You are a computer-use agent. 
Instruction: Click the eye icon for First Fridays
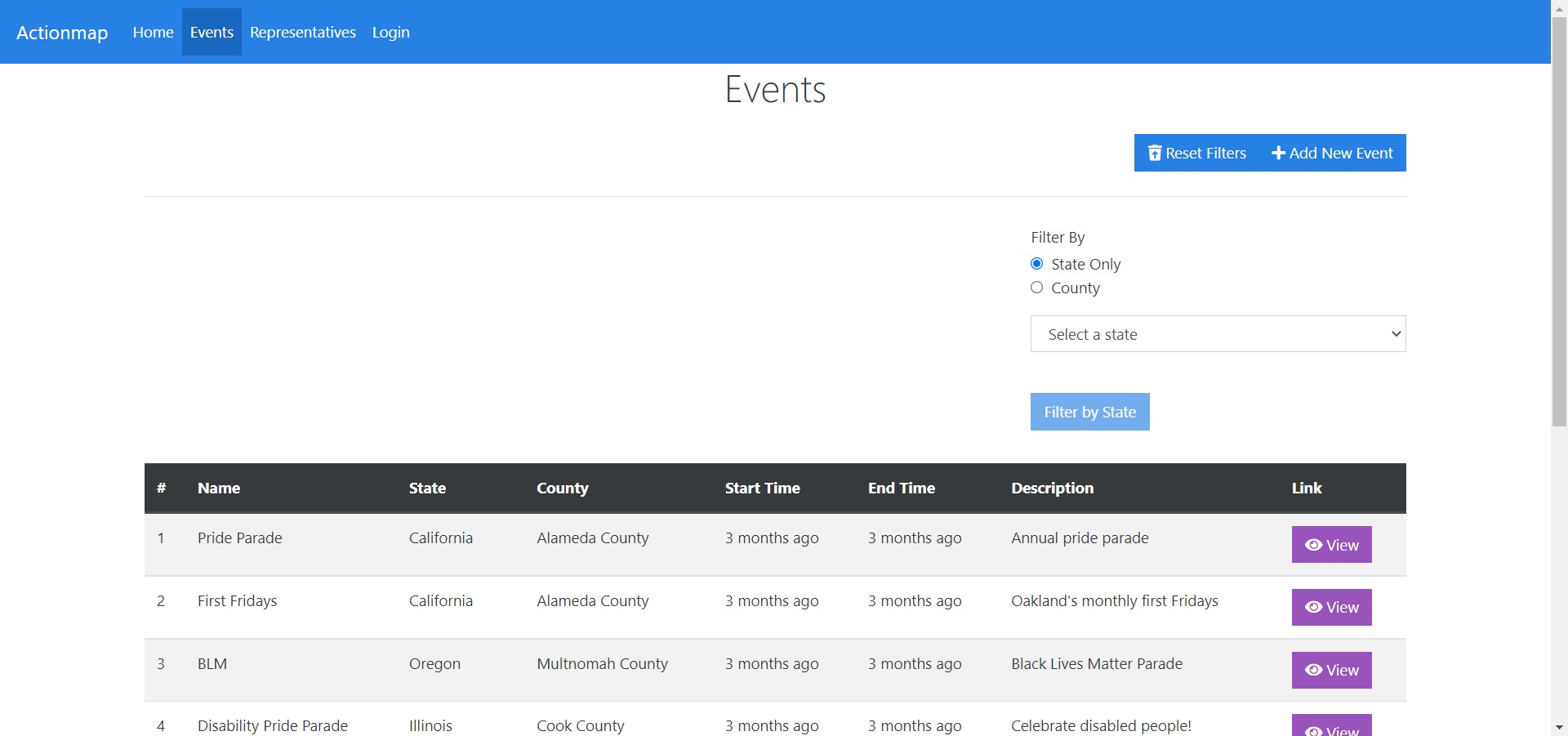(1313, 607)
